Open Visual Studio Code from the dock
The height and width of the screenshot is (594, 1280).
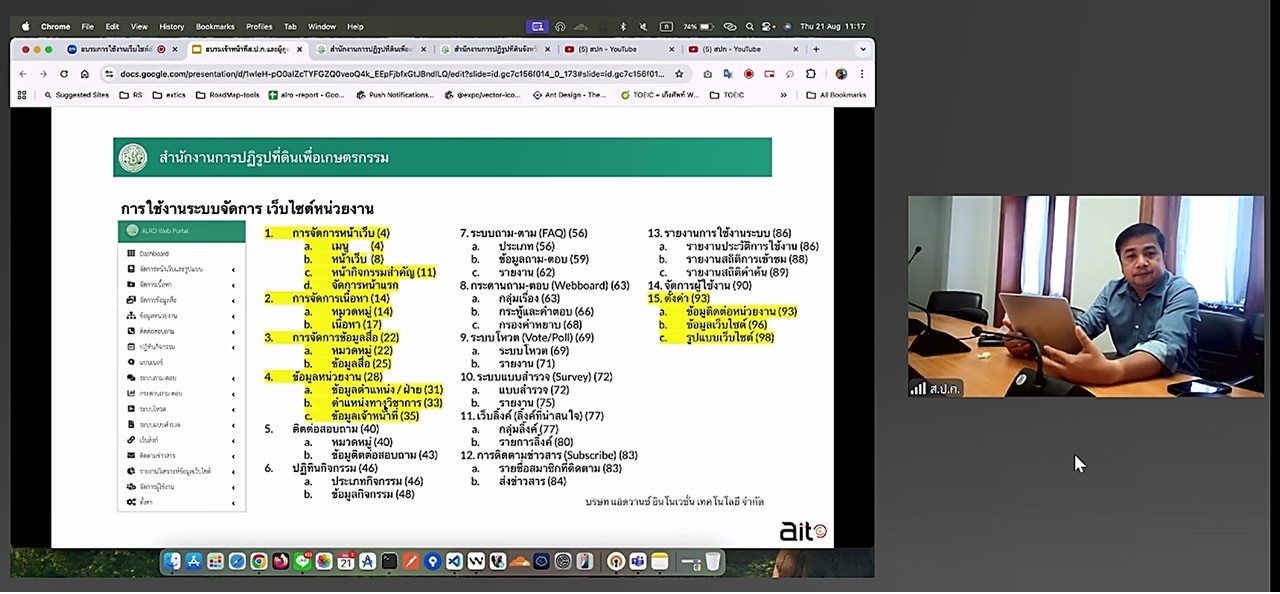pyautogui.click(x=454, y=562)
